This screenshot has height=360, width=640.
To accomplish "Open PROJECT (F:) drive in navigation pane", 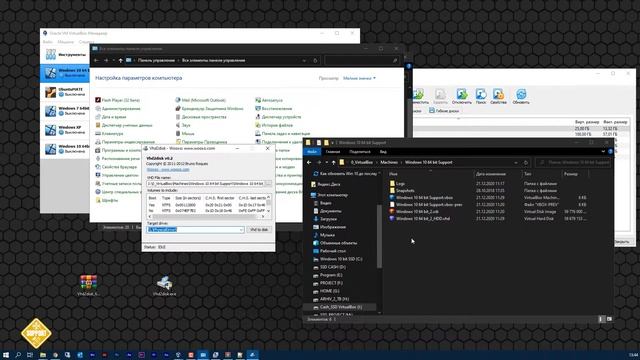I will pos(331,283).
